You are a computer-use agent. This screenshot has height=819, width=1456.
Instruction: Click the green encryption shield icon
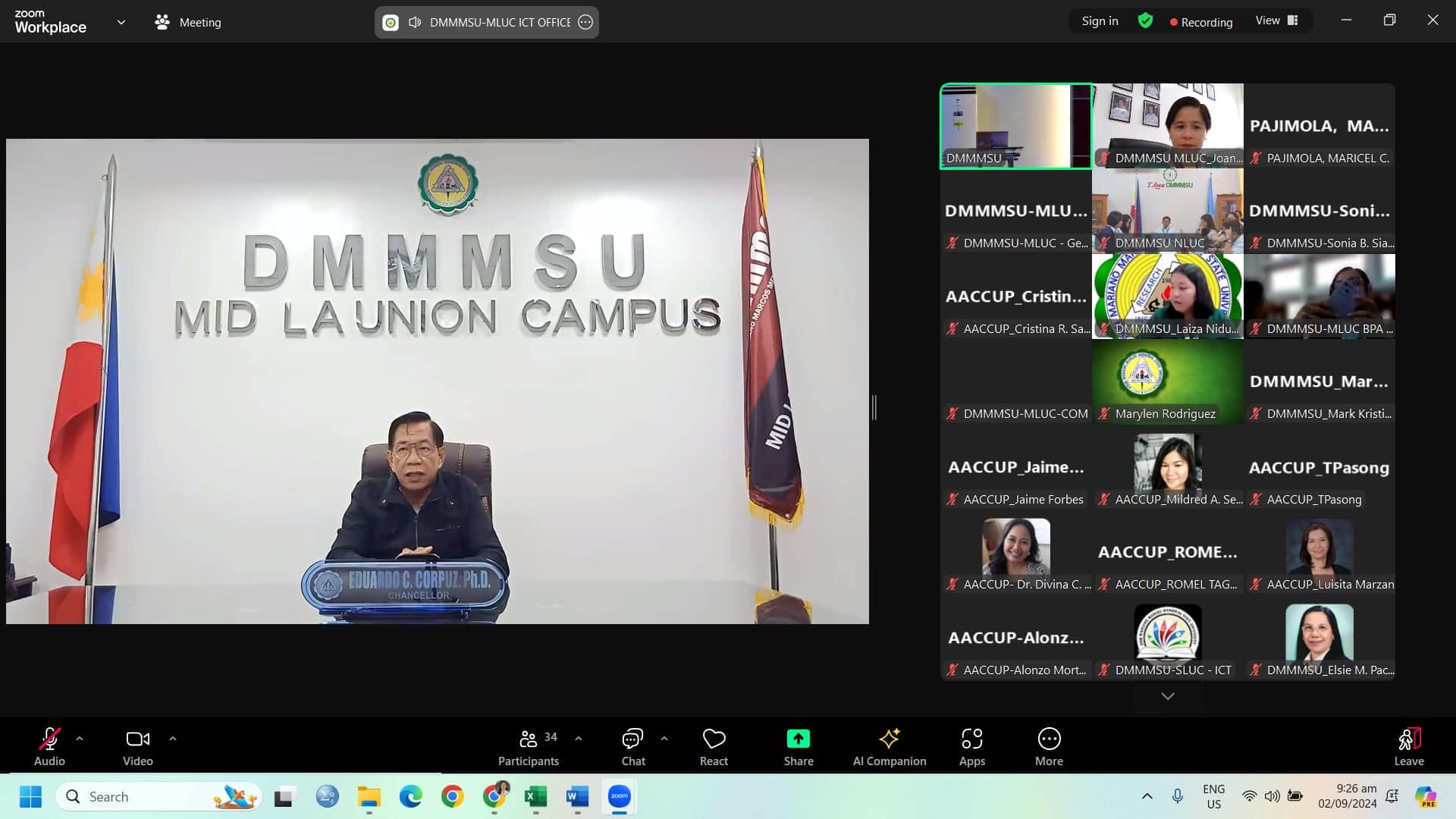pos(1145,21)
